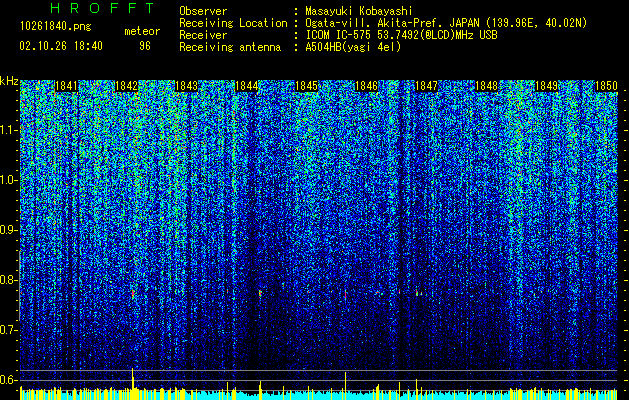
Task: Click the 0.8 frequency axis label
Action: [9, 280]
